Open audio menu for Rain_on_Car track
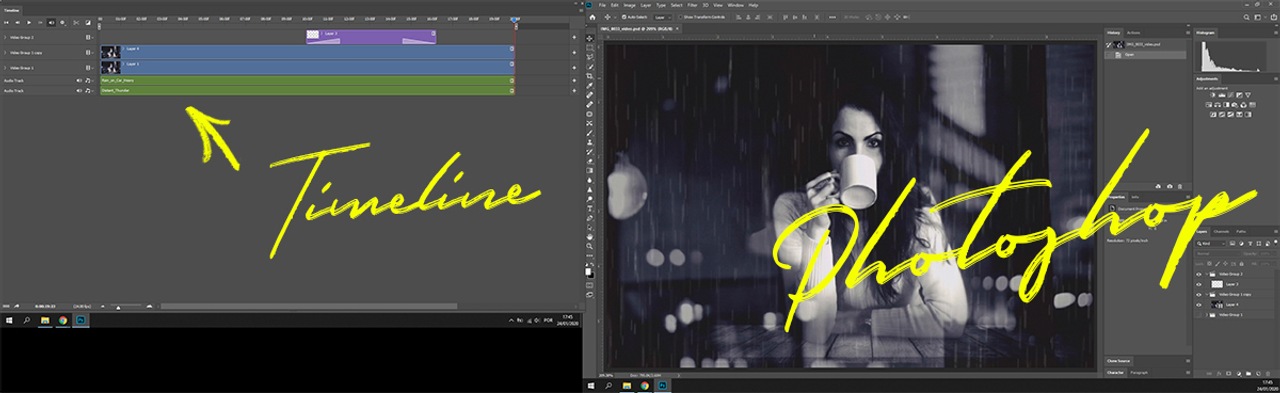Viewport: 1280px width, 393px height. point(89,80)
